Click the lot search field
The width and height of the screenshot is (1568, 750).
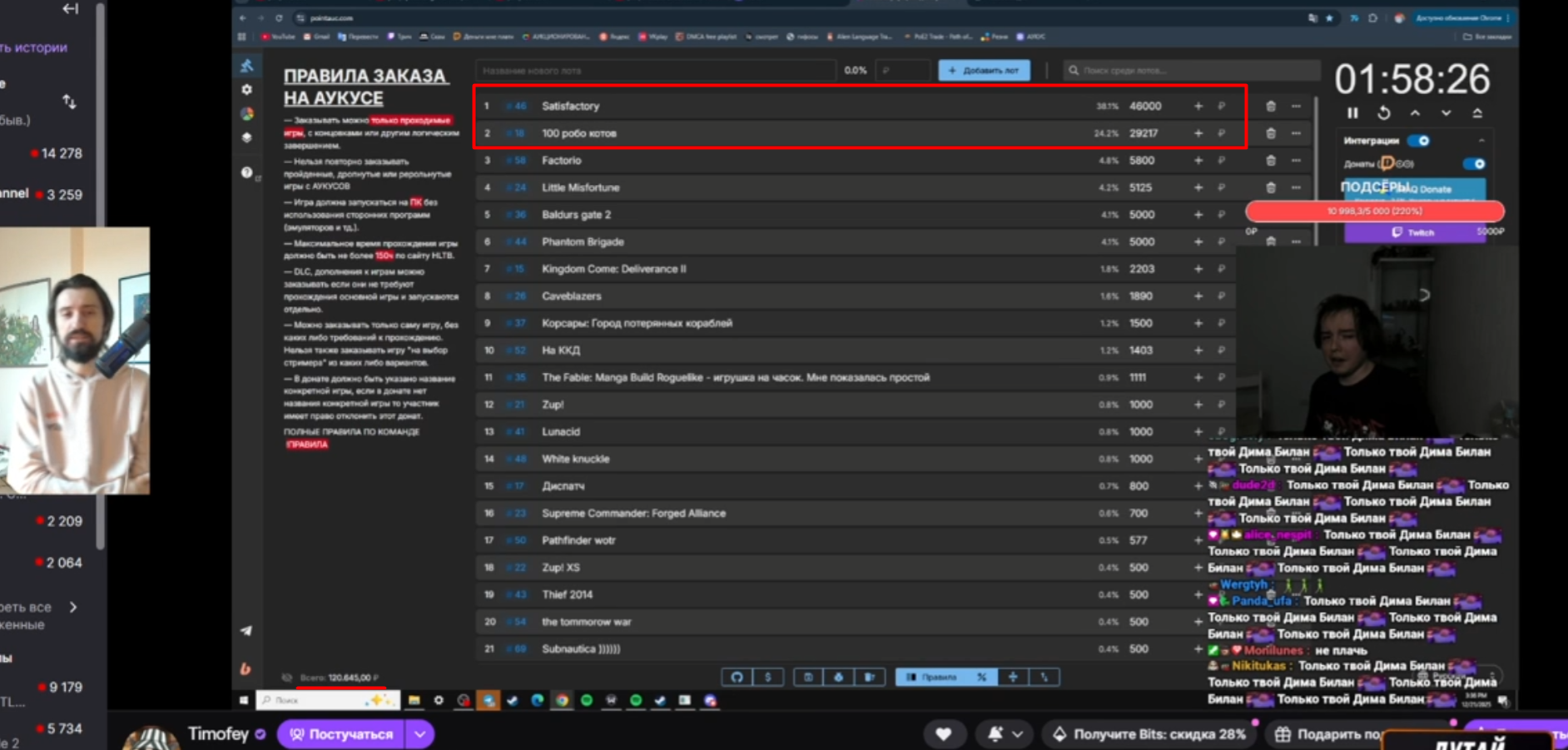coord(1192,71)
